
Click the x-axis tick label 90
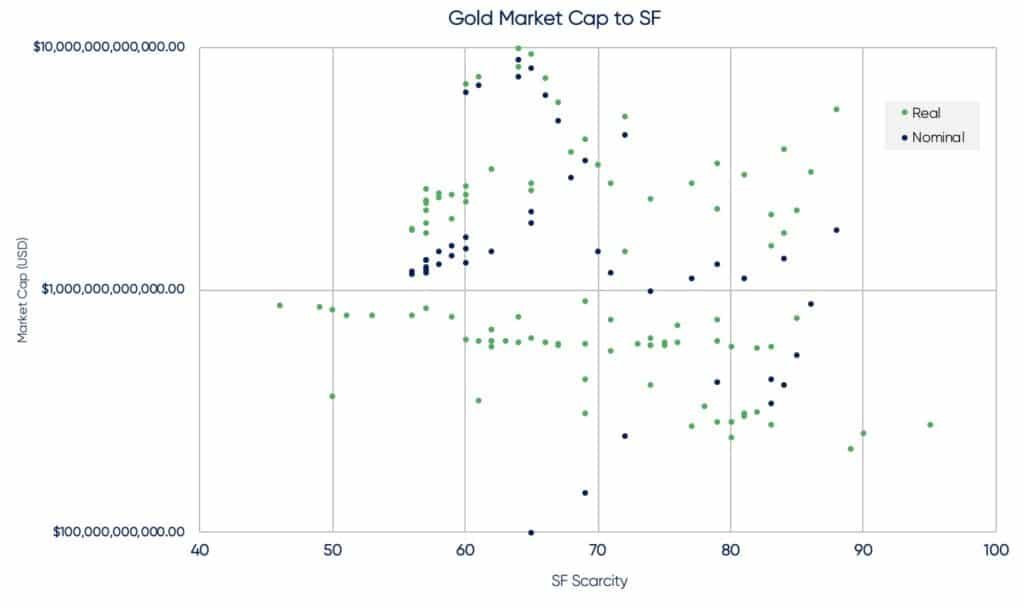[x=863, y=550]
